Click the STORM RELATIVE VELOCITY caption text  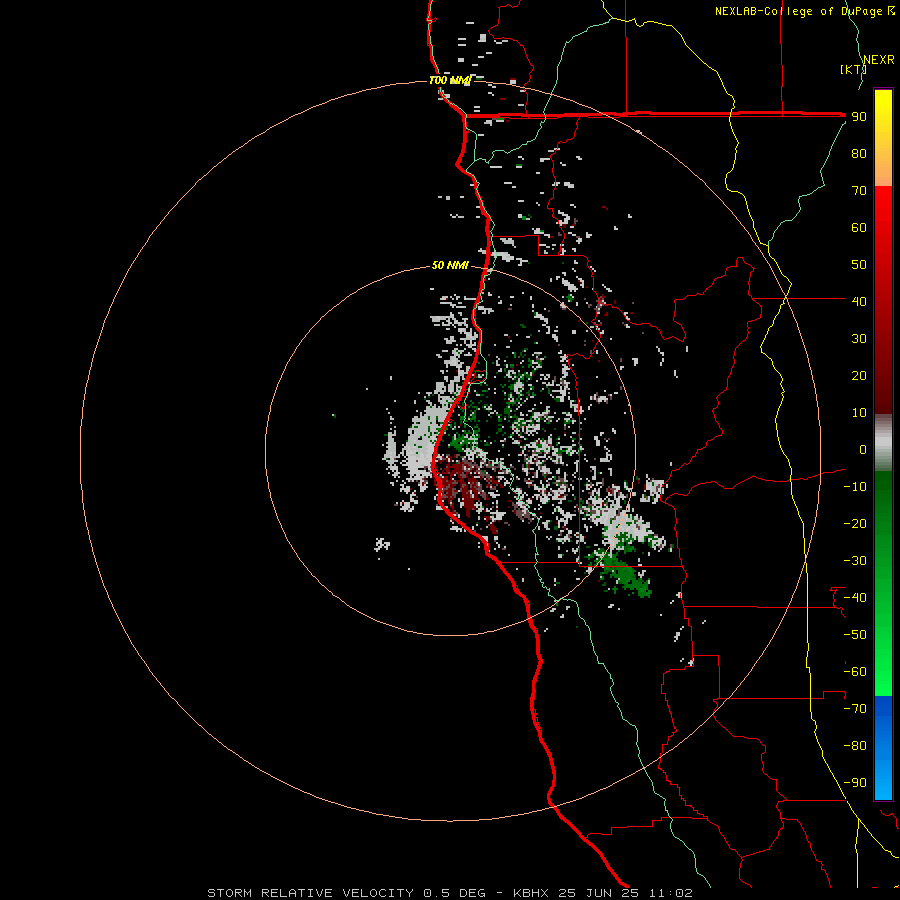point(310,893)
